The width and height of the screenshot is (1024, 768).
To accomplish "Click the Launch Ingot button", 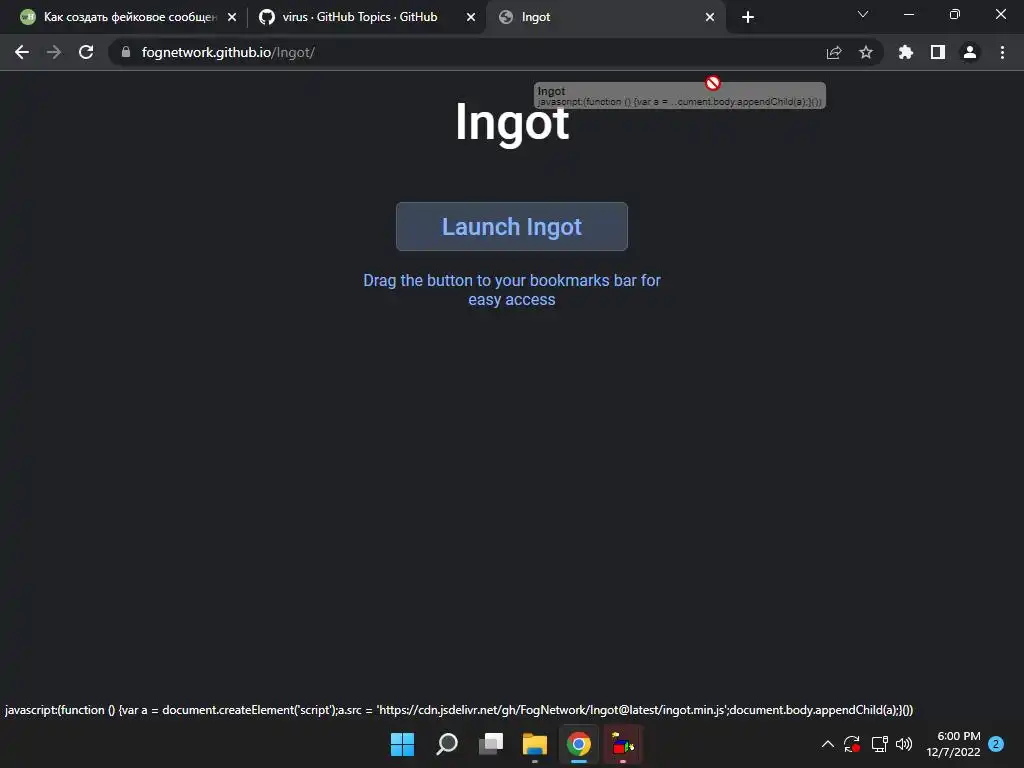I will point(511,227).
